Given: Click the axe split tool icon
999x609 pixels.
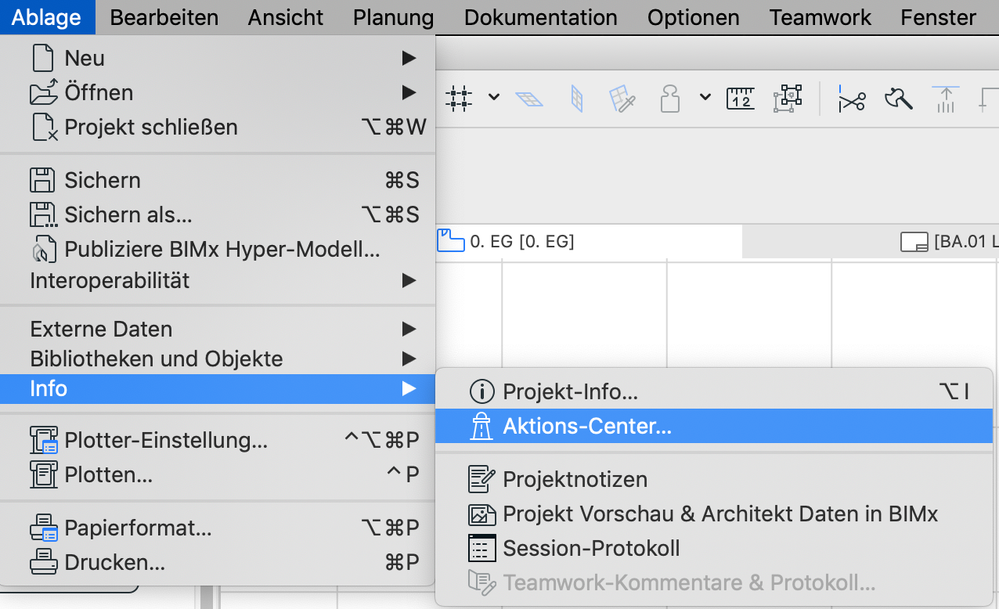Looking at the screenshot, I should (898, 98).
